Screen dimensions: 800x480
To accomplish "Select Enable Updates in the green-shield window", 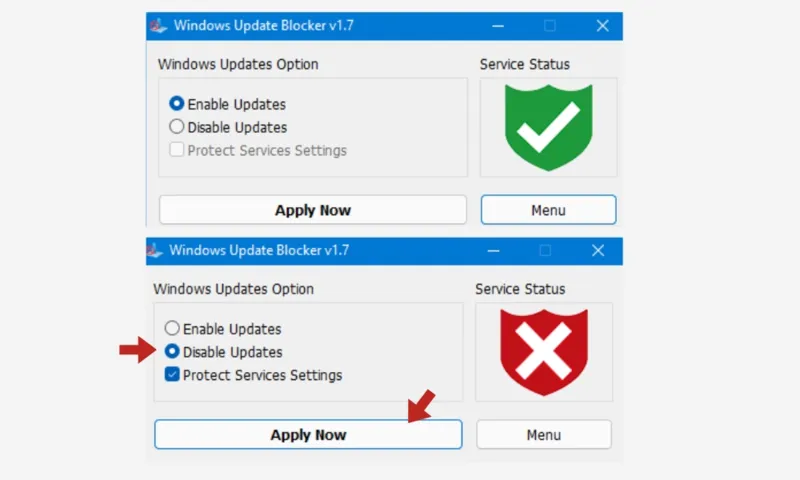I will click(177, 104).
